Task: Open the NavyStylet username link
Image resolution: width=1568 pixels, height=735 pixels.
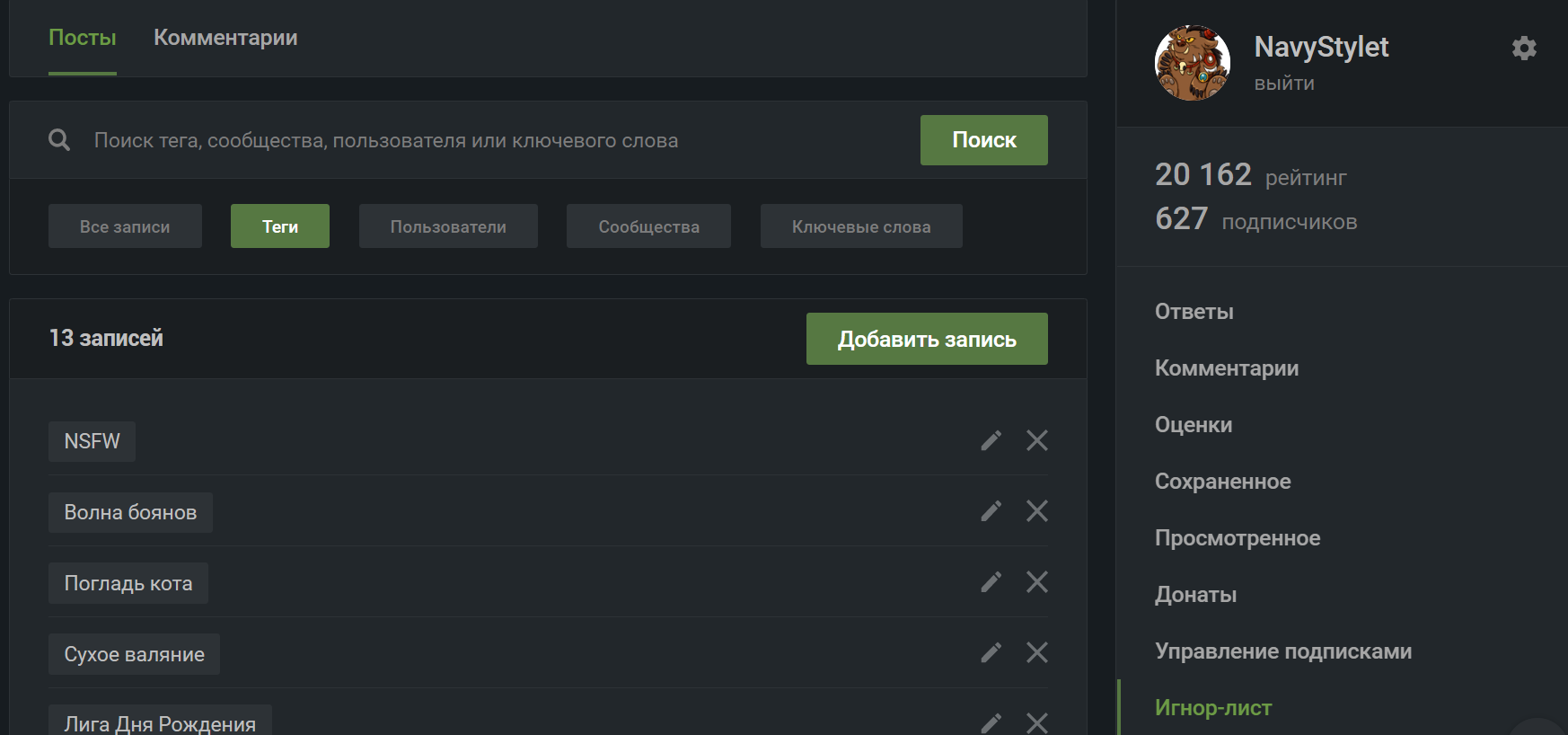Action: (1321, 47)
